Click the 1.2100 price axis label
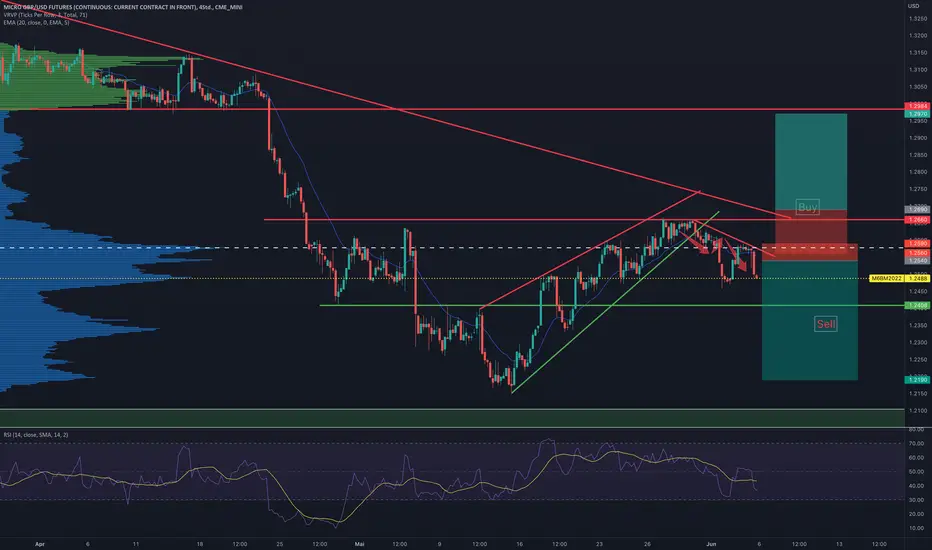The width and height of the screenshot is (932, 550). click(918, 411)
